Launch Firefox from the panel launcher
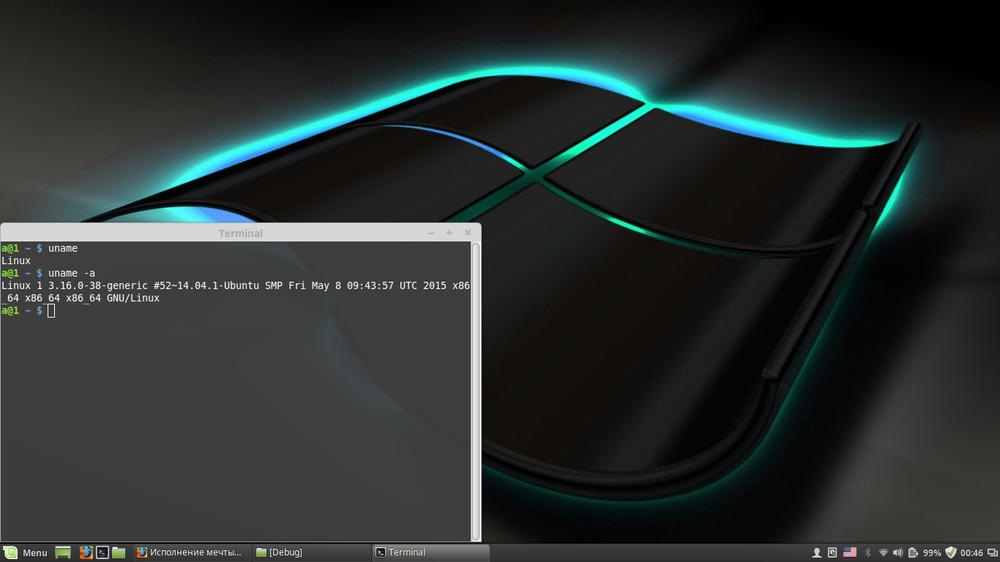 click(86, 552)
